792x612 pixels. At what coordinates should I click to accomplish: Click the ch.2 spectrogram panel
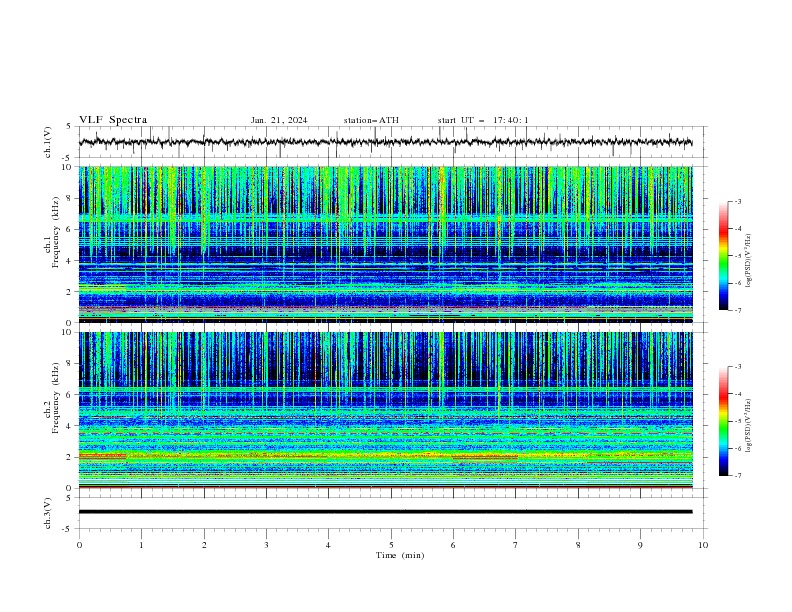tap(385, 410)
